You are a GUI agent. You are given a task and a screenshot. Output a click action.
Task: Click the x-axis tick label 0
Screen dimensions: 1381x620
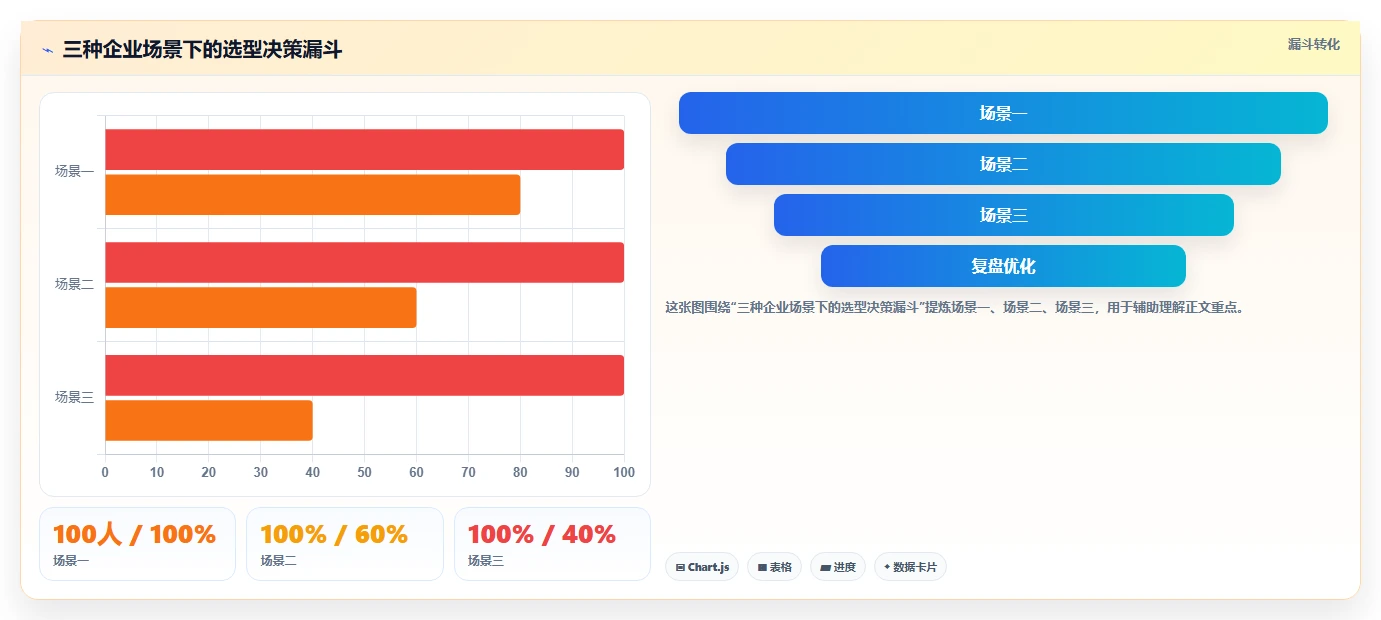(105, 472)
